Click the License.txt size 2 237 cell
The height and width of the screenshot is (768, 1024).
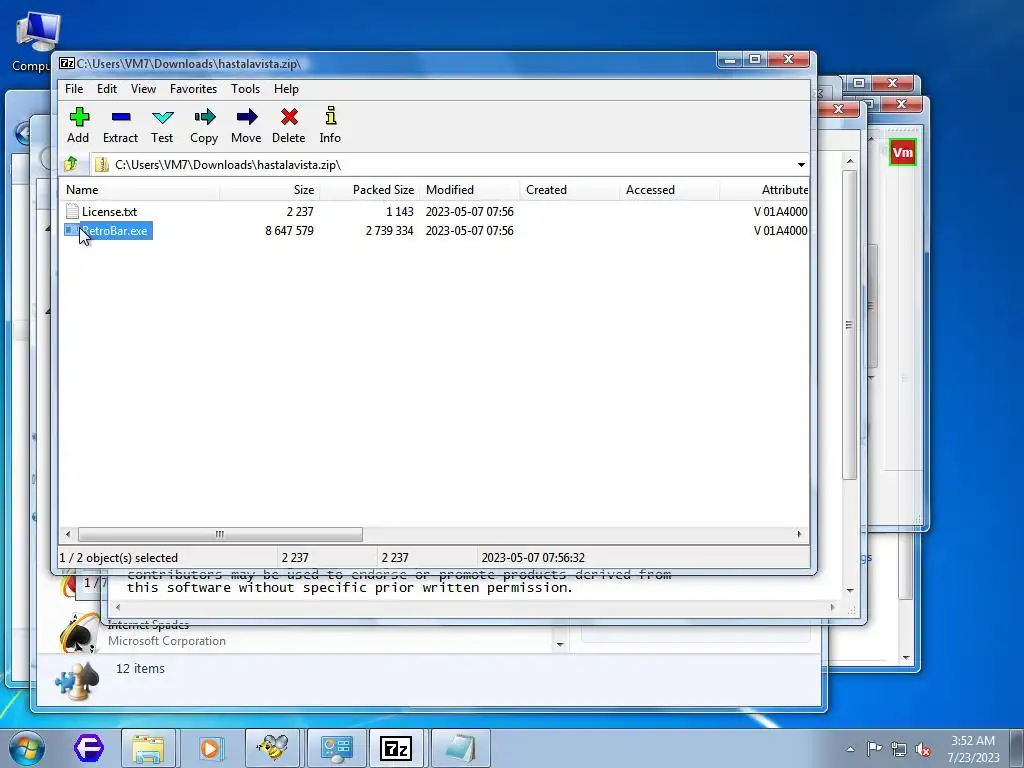[x=300, y=212]
